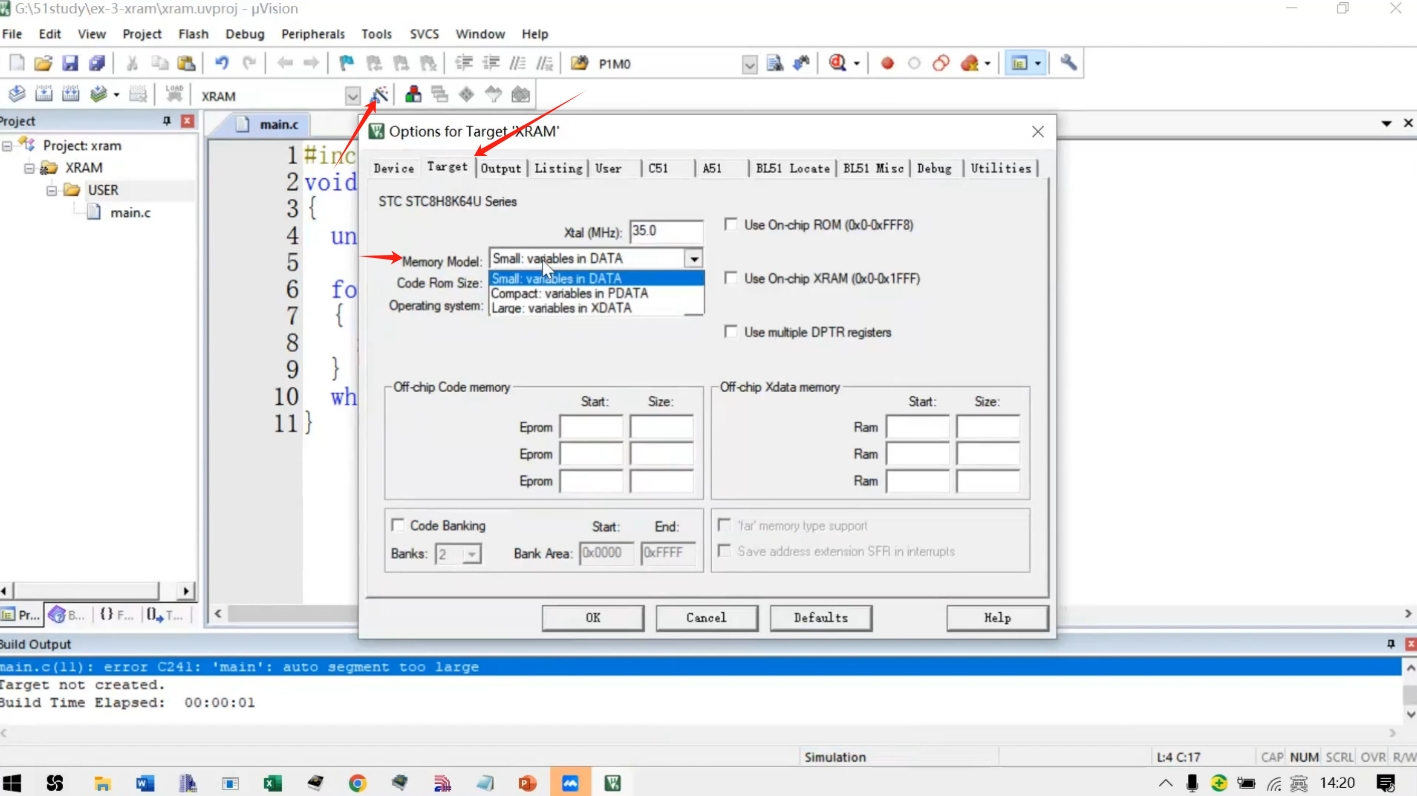1417x796 pixels.
Task: Collapse the USER group in project tree
Action: tap(51, 190)
